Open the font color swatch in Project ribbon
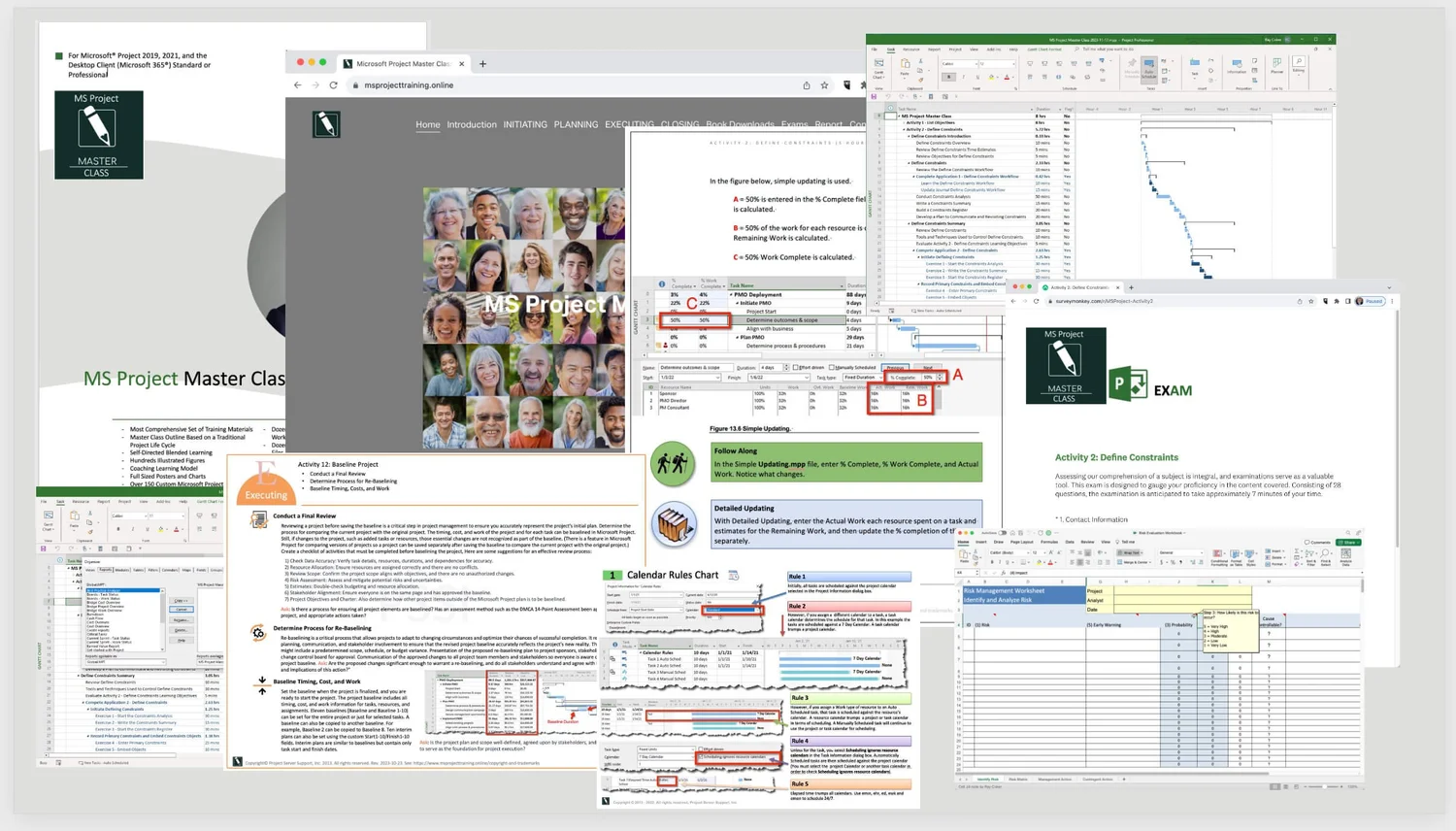This screenshot has height=831, width=1456. tap(1007, 77)
